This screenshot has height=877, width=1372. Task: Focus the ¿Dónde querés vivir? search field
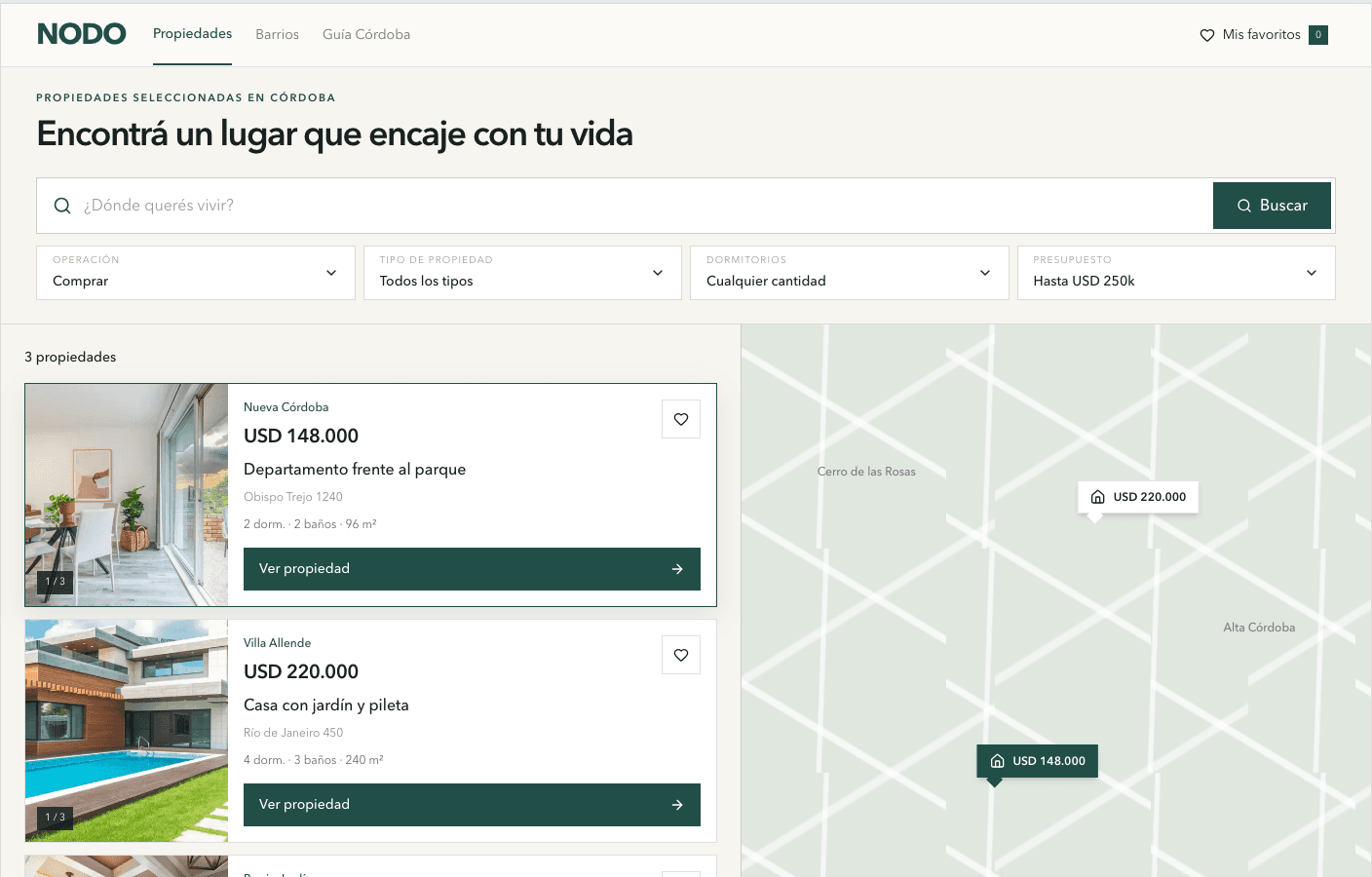pyautogui.click(x=625, y=206)
